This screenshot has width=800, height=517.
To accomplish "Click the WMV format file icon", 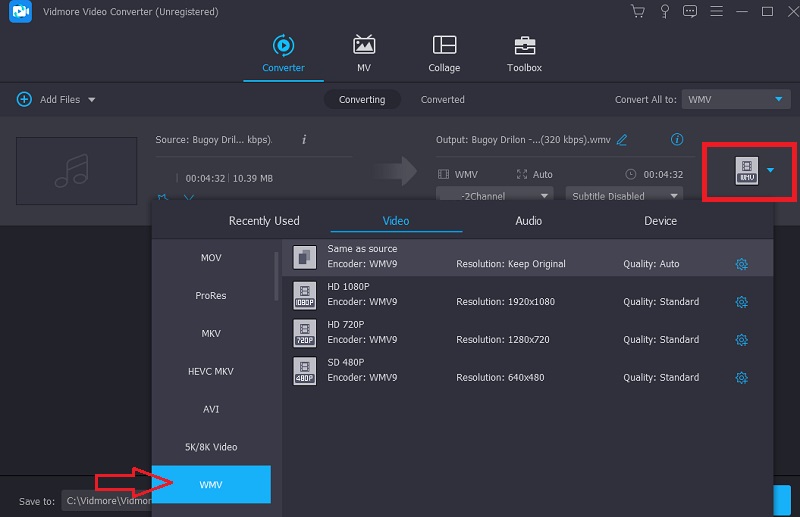I will pyautogui.click(x=746, y=171).
